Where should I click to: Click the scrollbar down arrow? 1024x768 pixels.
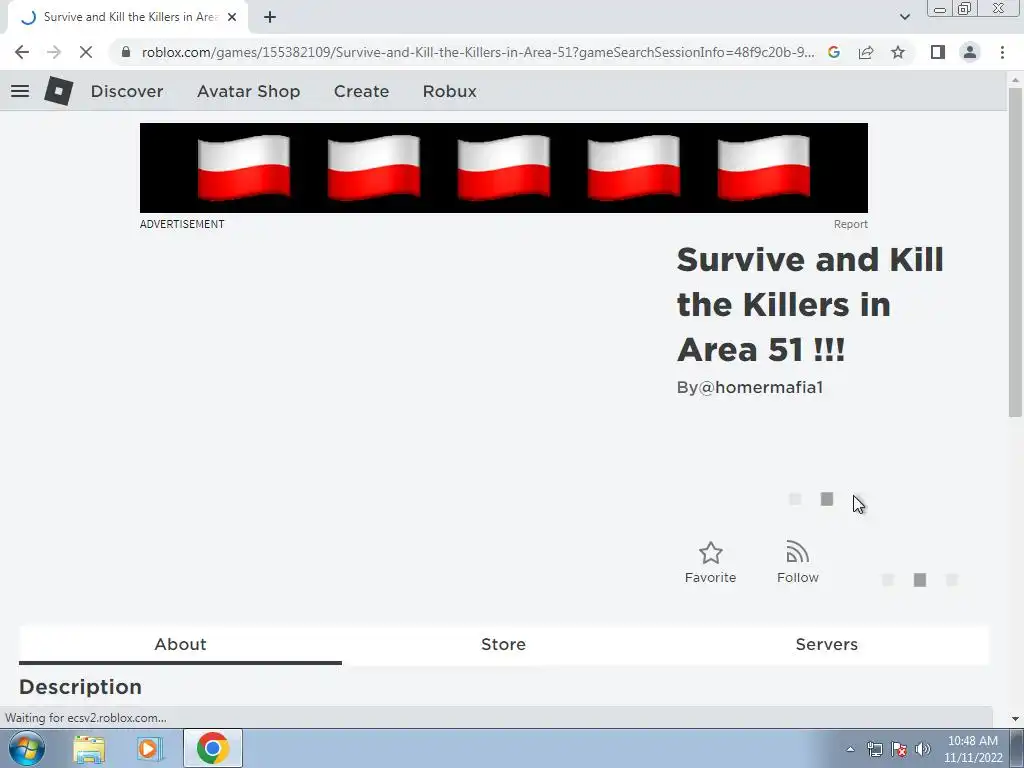[1015, 718]
